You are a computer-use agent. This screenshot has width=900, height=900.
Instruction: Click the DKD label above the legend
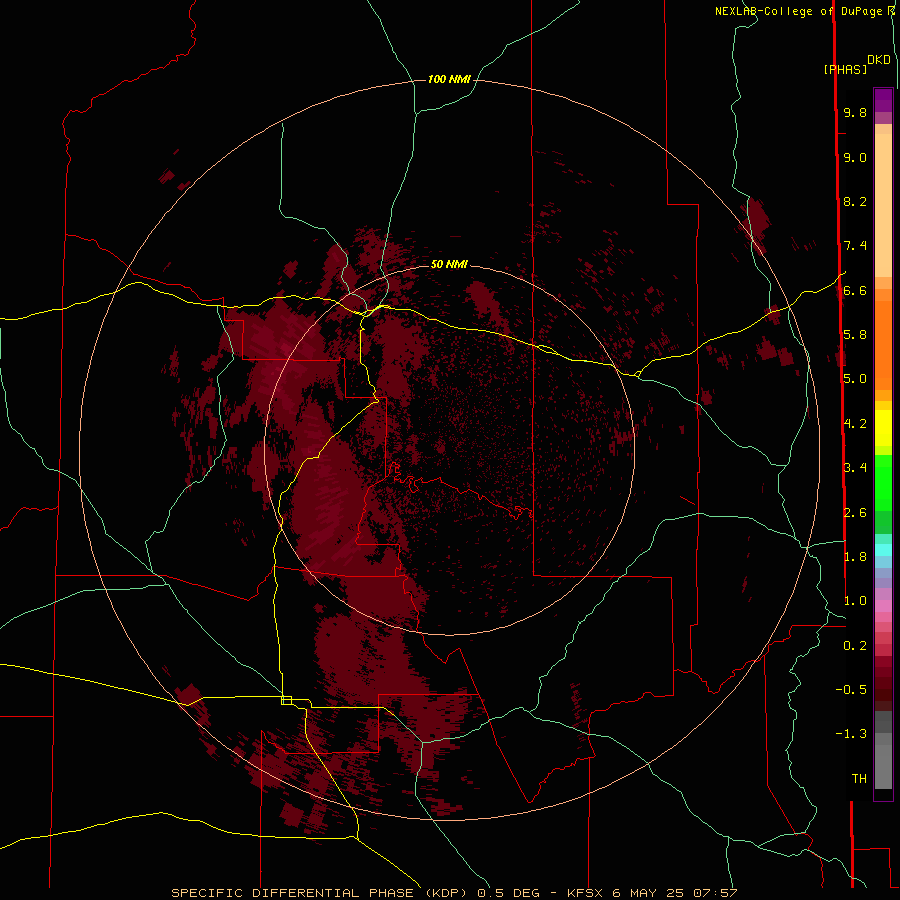coord(879,60)
